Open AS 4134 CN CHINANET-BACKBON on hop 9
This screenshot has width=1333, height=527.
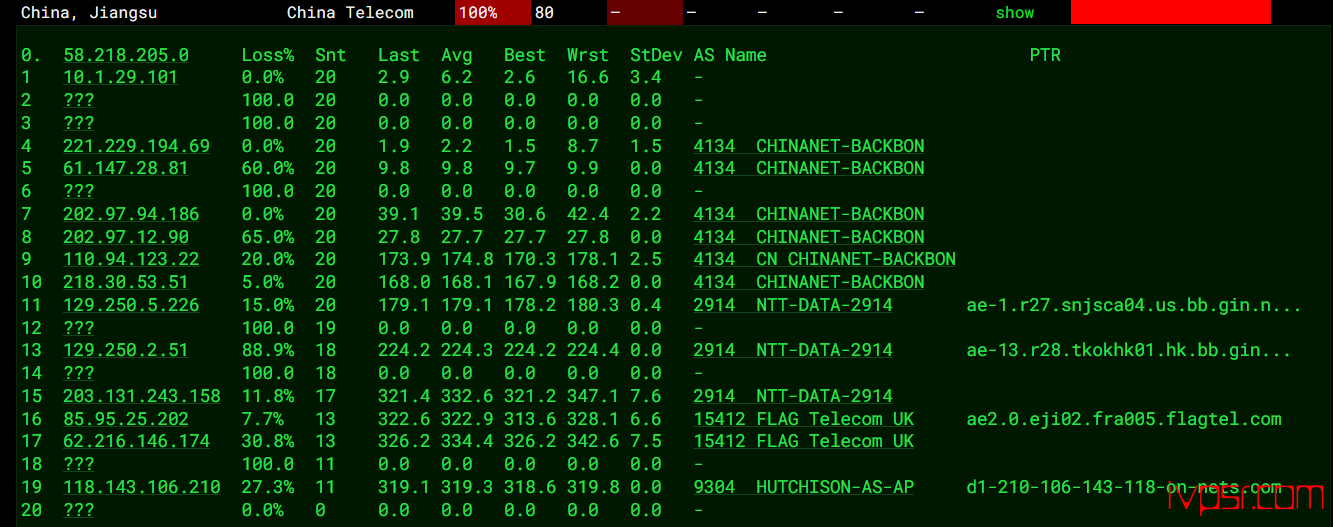tap(825, 259)
